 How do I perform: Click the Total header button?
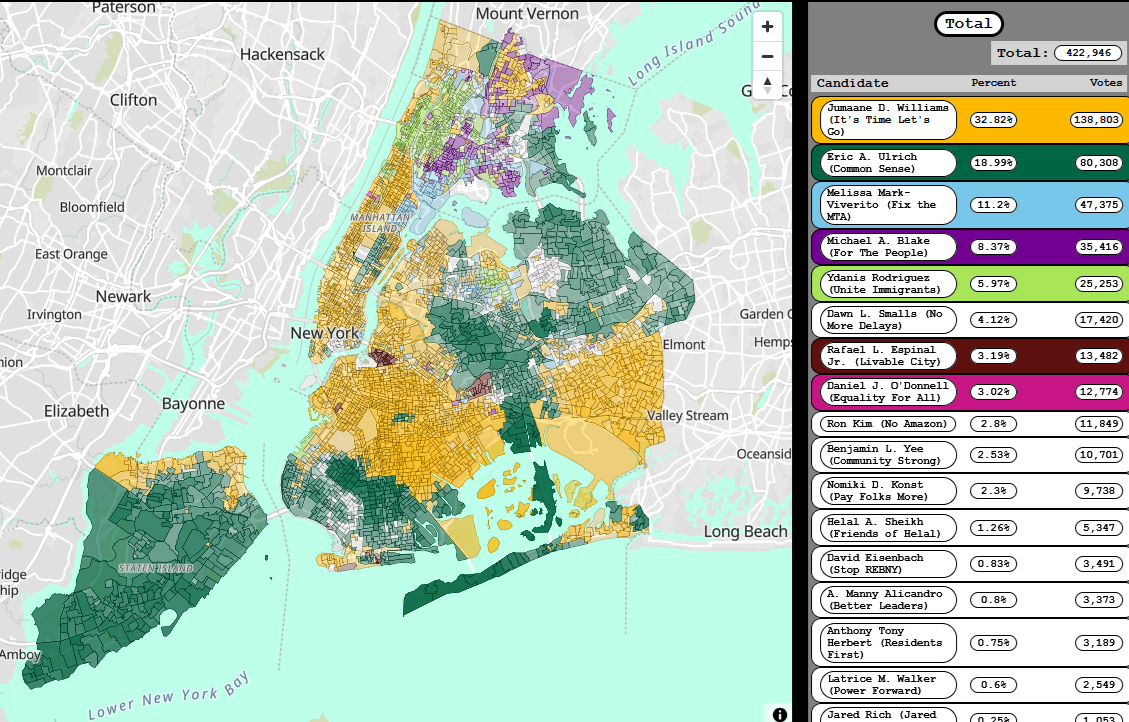click(x=968, y=24)
